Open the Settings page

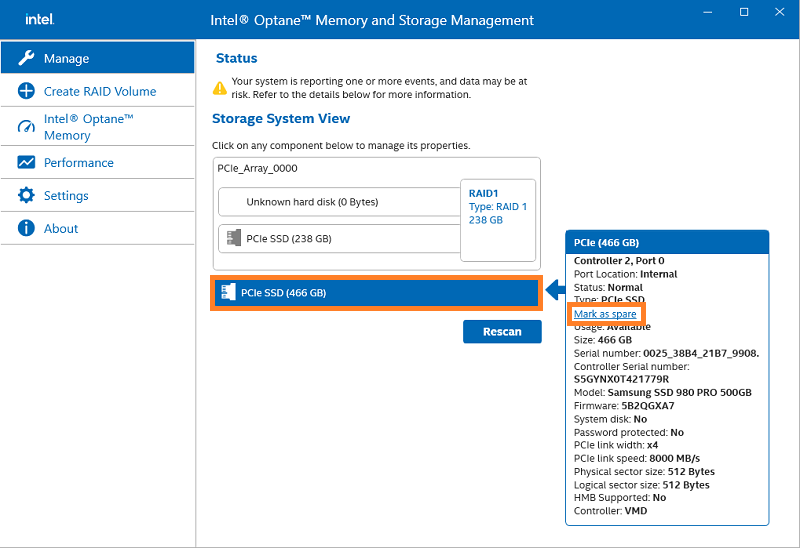click(97, 195)
